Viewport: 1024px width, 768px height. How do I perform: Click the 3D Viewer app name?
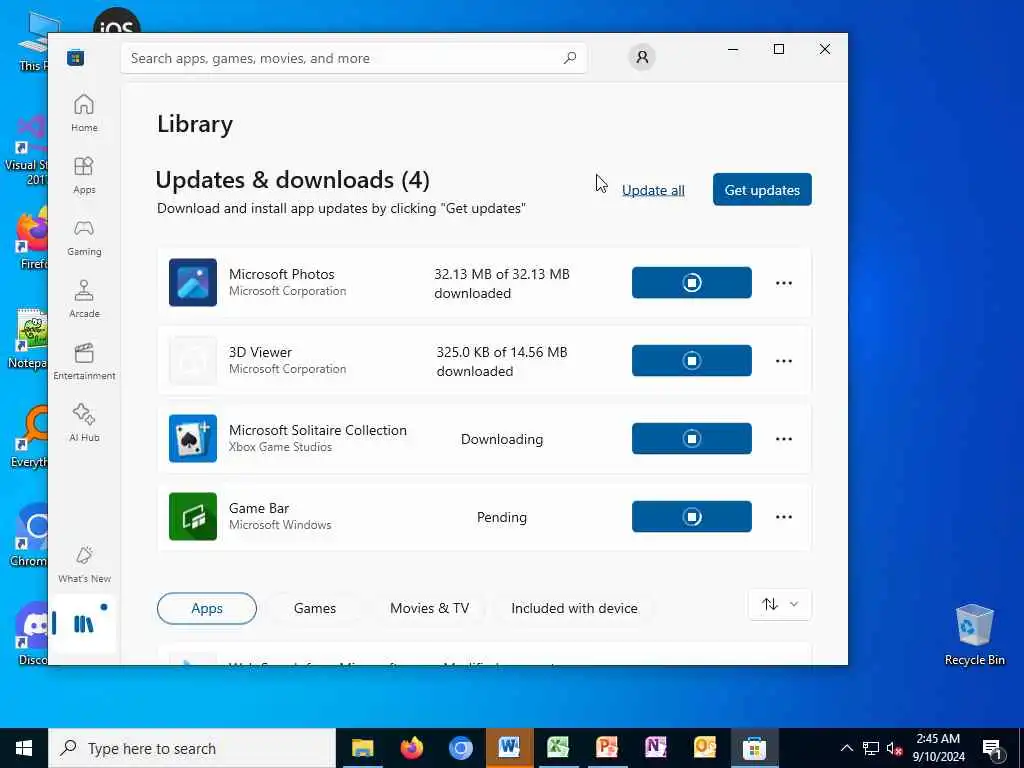(x=260, y=352)
